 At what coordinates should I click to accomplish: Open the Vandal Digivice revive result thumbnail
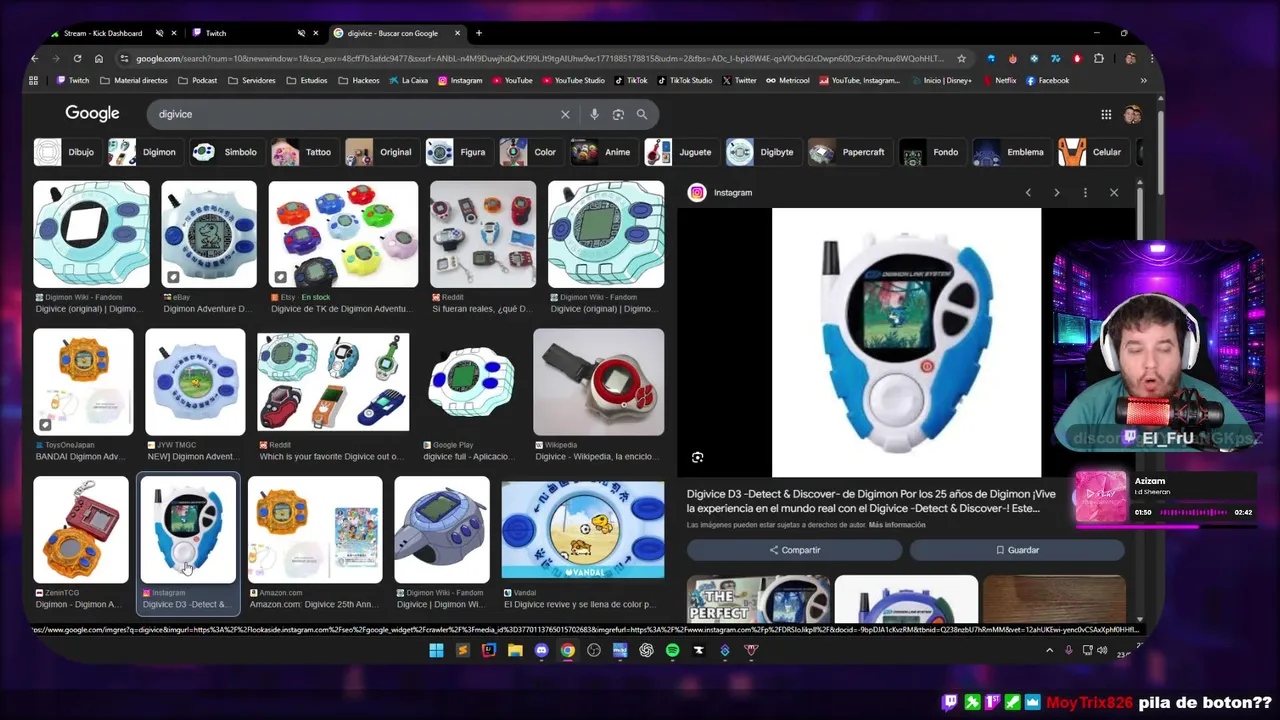582,530
